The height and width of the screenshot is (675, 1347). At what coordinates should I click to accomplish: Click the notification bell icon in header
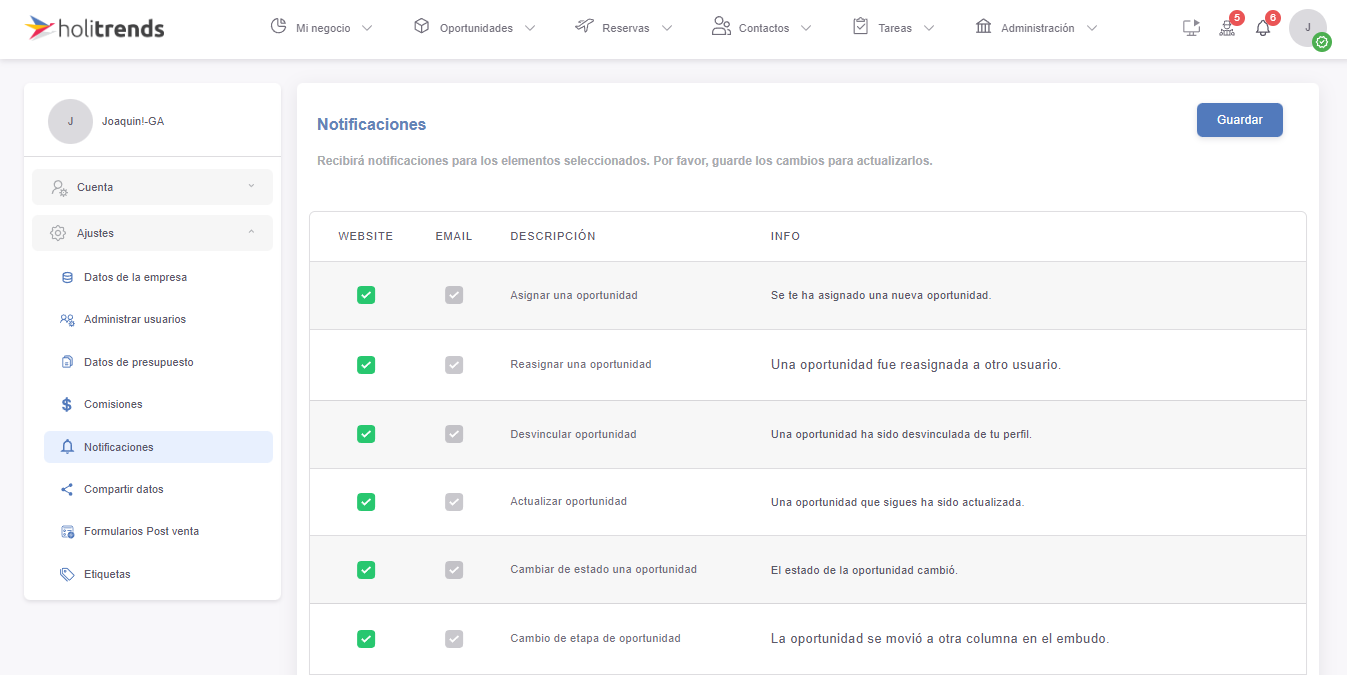coord(1263,28)
